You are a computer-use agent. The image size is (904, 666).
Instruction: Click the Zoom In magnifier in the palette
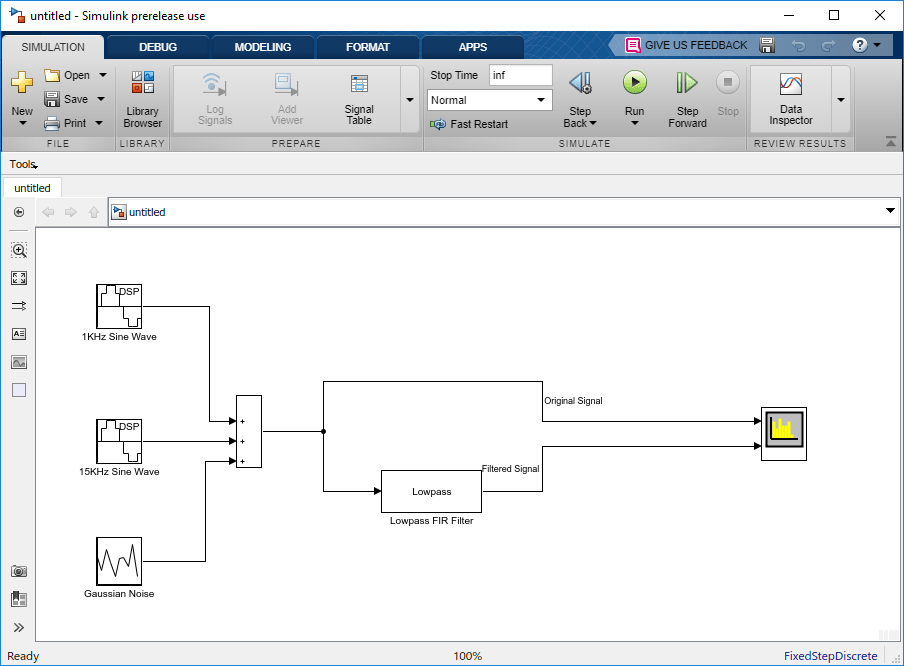tap(19, 250)
